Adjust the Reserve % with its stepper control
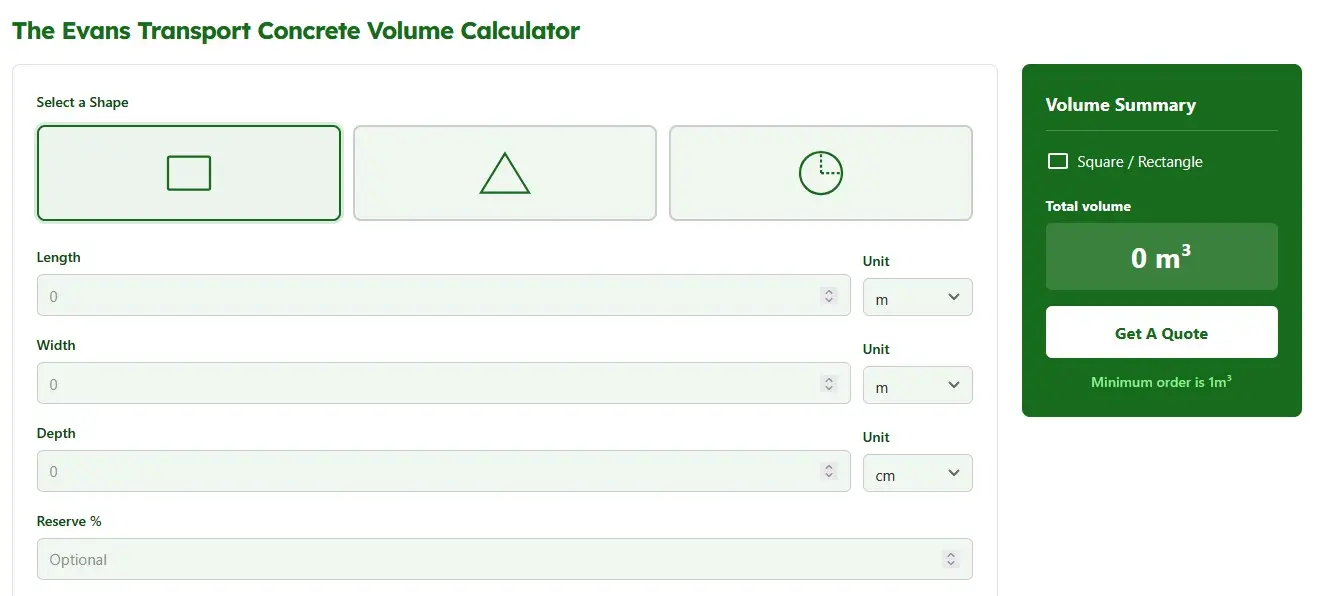This screenshot has width=1321, height=596. pos(951,559)
